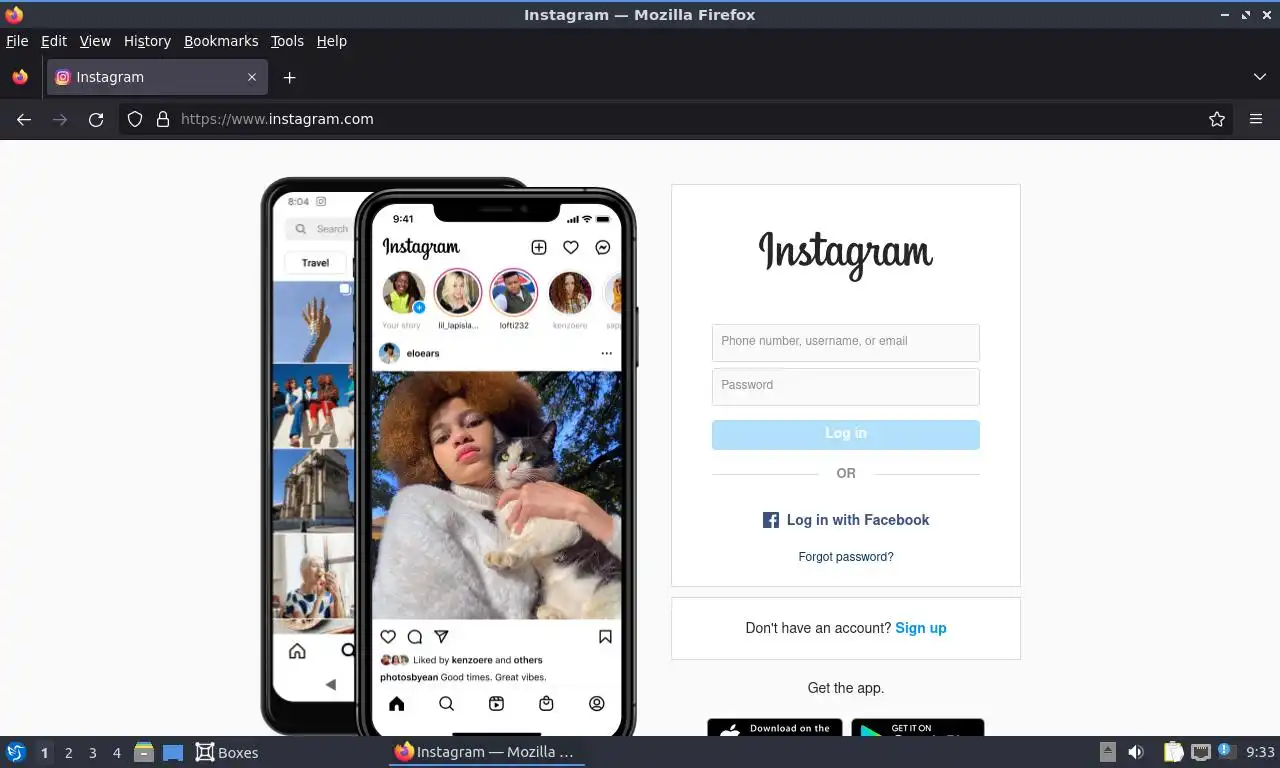Minimize the Firefox window
Image resolution: width=1280 pixels, height=768 pixels.
pyautogui.click(x=1226, y=15)
